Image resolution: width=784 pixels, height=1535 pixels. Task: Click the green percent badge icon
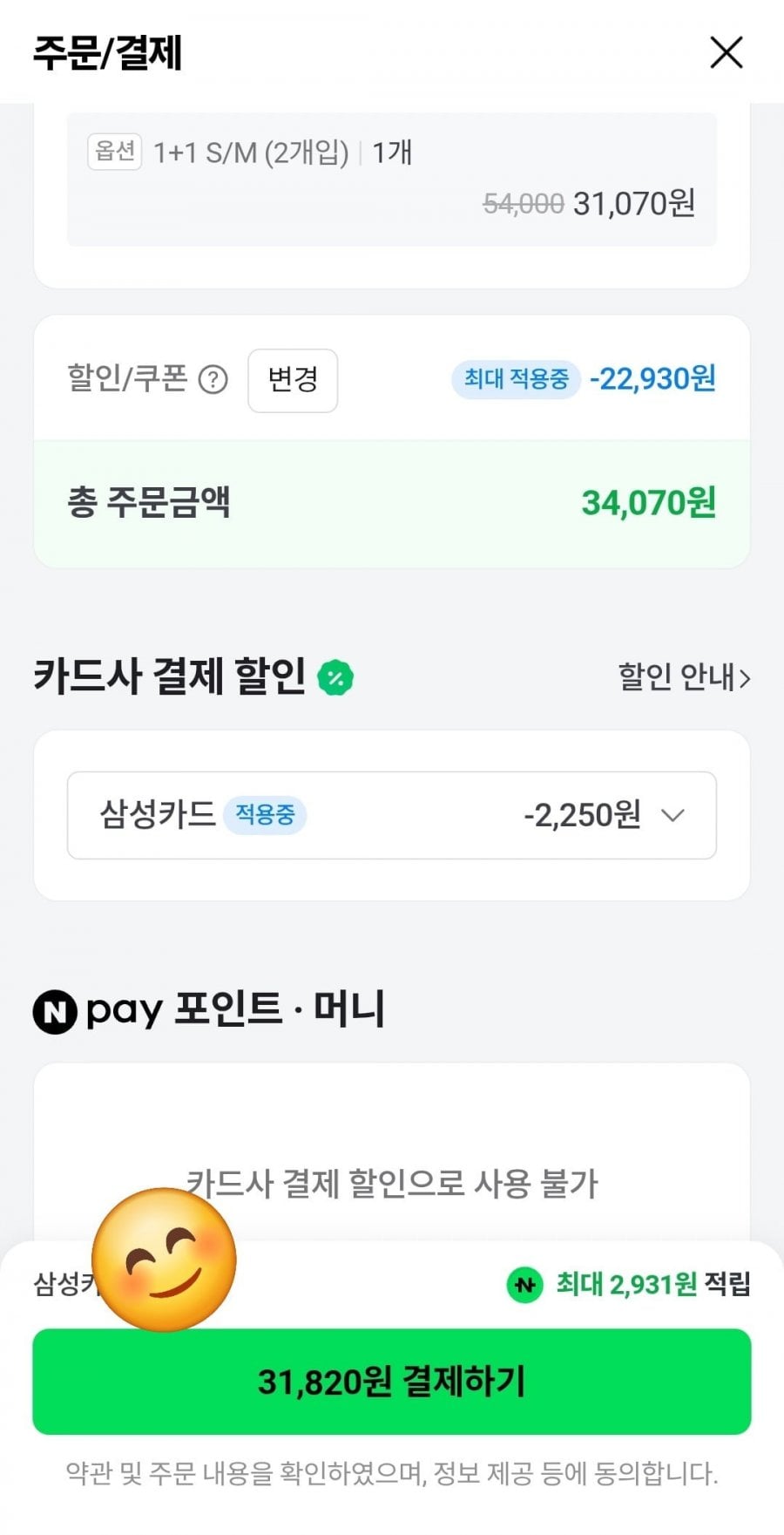[x=335, y=678]
